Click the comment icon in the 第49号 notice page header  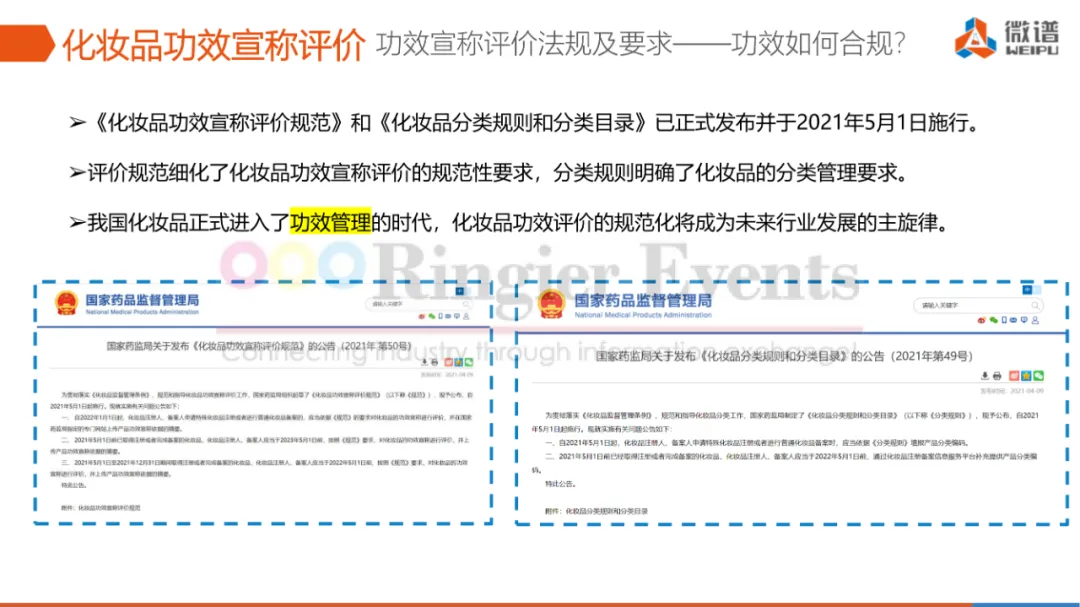[1024, 320]
